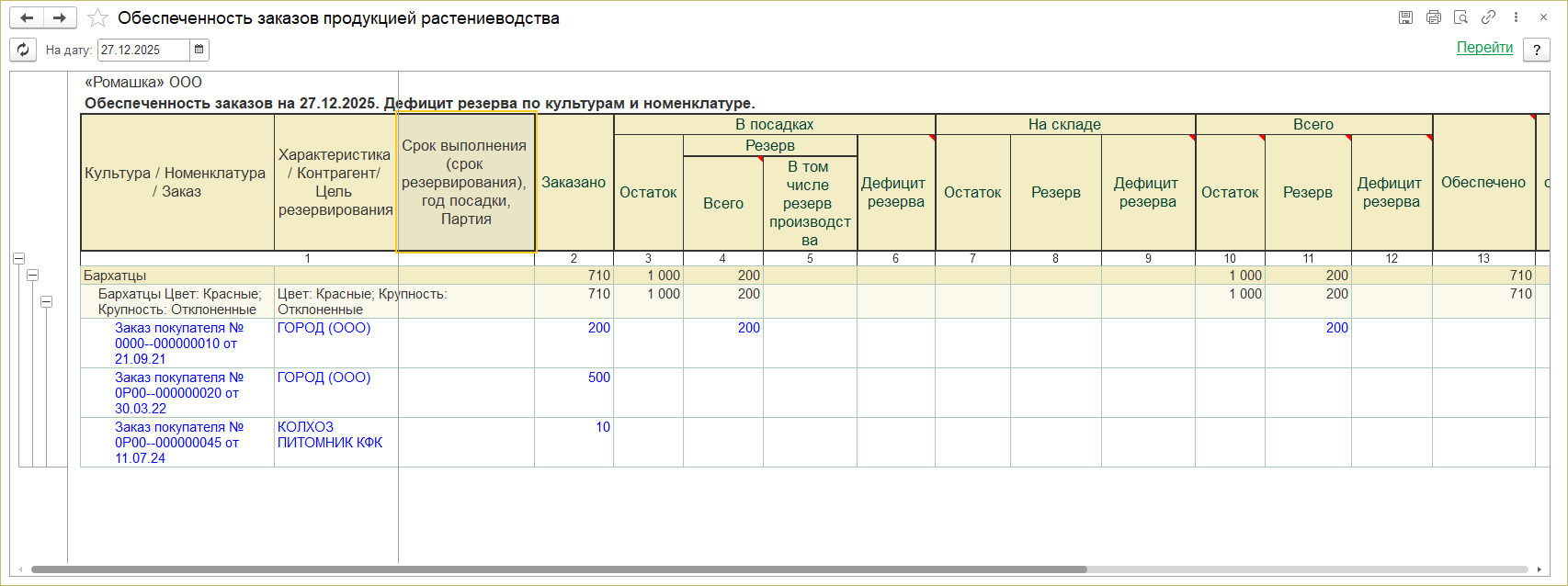Open the three-dot more options menu
This screenshot has width=1568, height=586.
[x=1516, y=17]
